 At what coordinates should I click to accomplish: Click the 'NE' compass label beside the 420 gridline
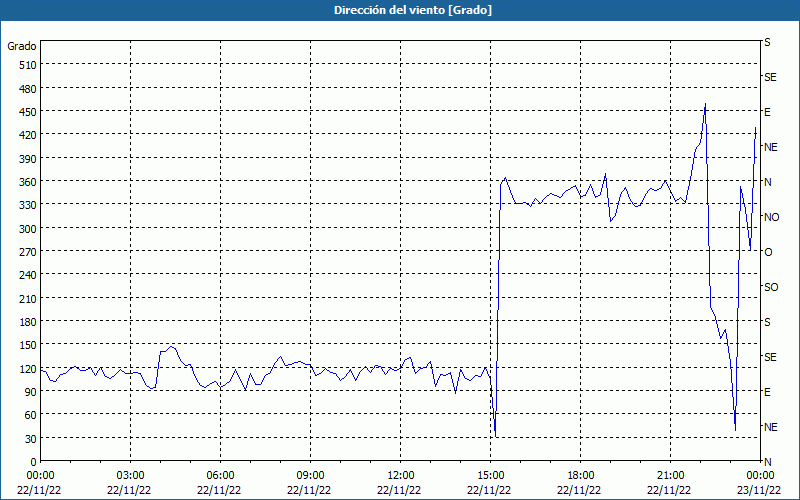[771, 147]
